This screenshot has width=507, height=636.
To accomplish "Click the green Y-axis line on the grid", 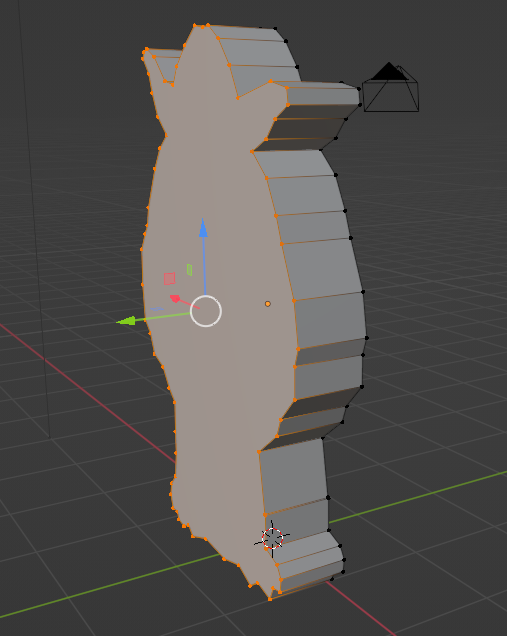I will [x=418, y=496].
